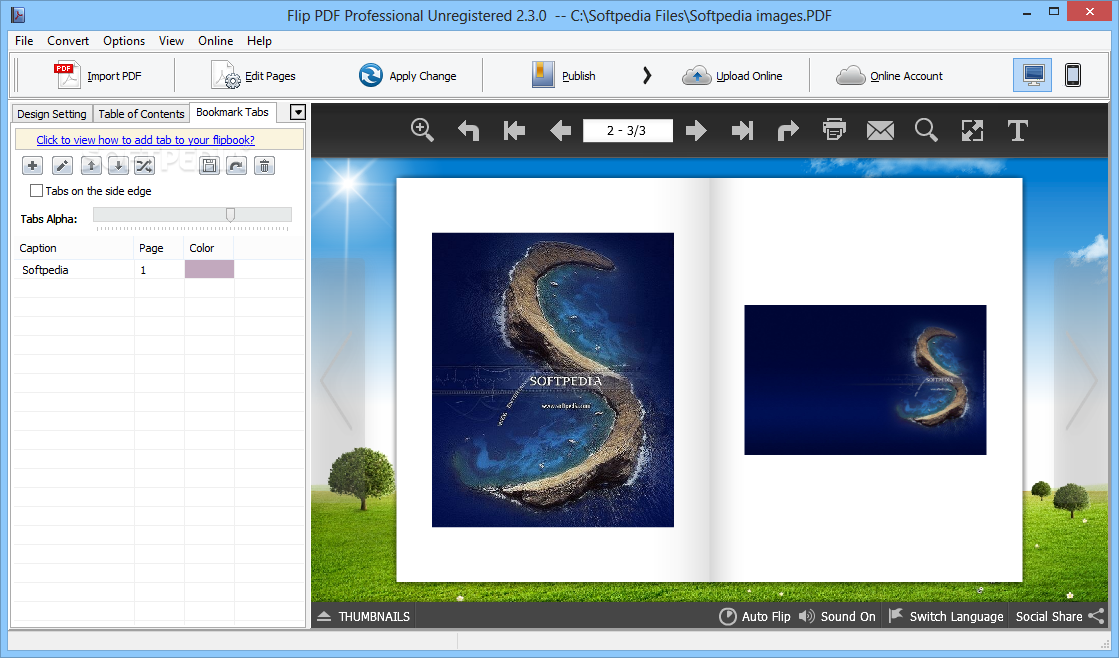Click Switch Language button
The height and width of the screenshot is (658, 1119).
click(x=946, y=616)
